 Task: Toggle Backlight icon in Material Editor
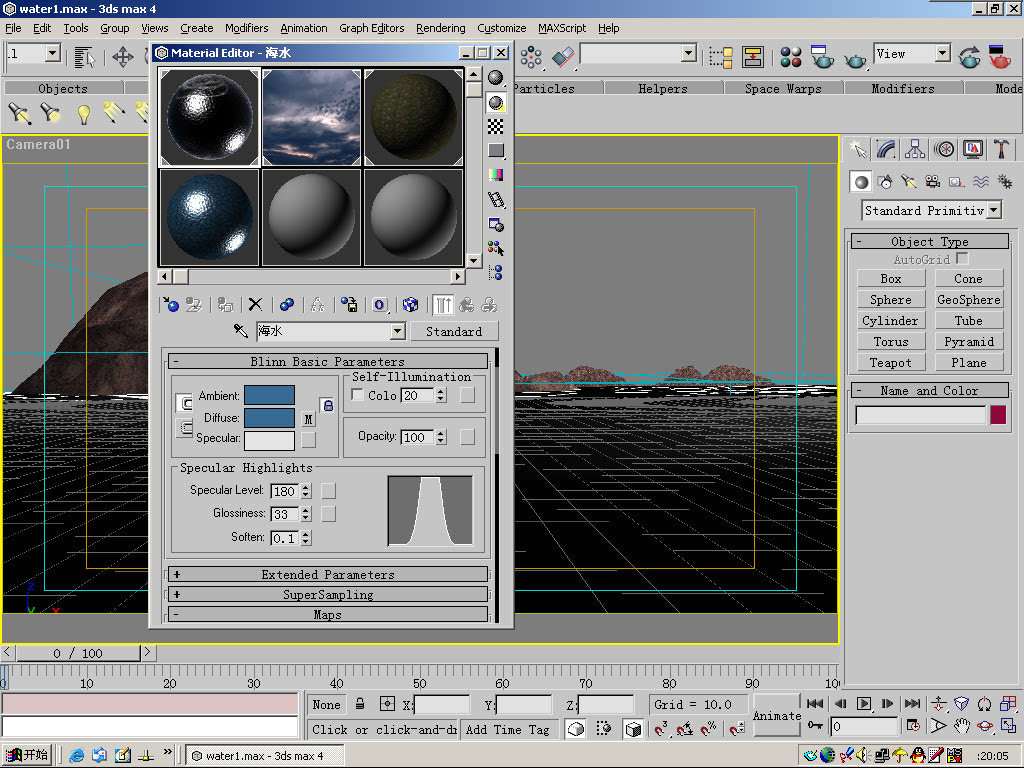pos(496,103)
